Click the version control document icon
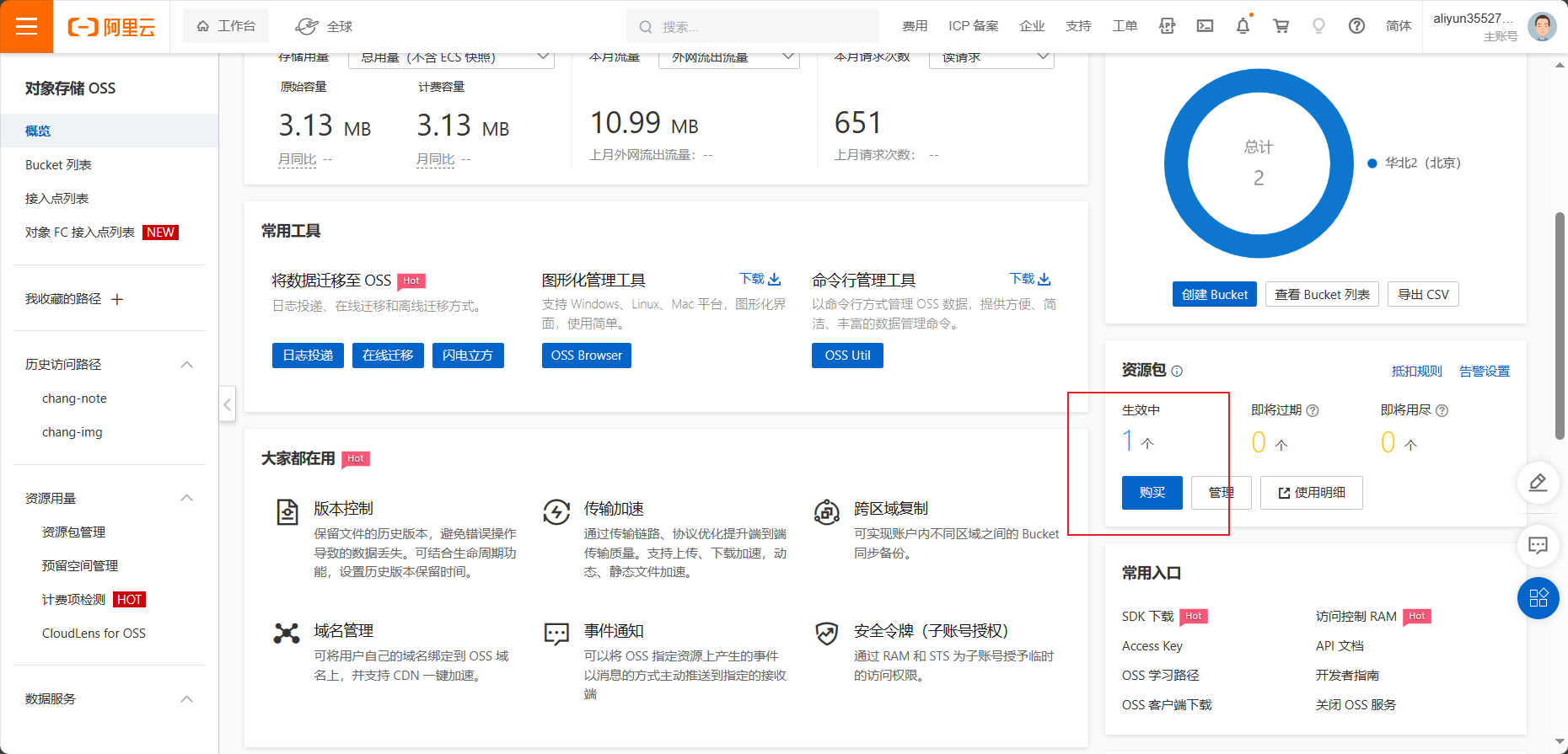The image size is (1568, 754). [x=287, y=511]
